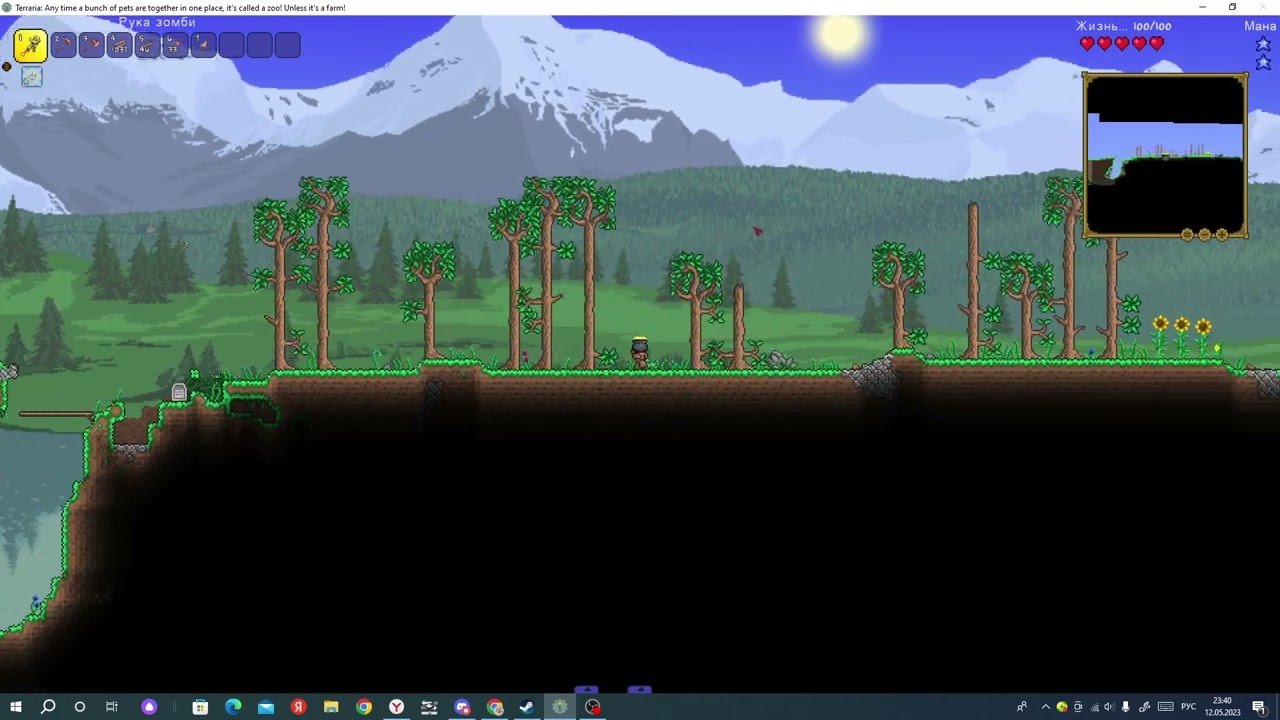
Task: Select the item in hotbar slot 7
Action: coord(203,45)
